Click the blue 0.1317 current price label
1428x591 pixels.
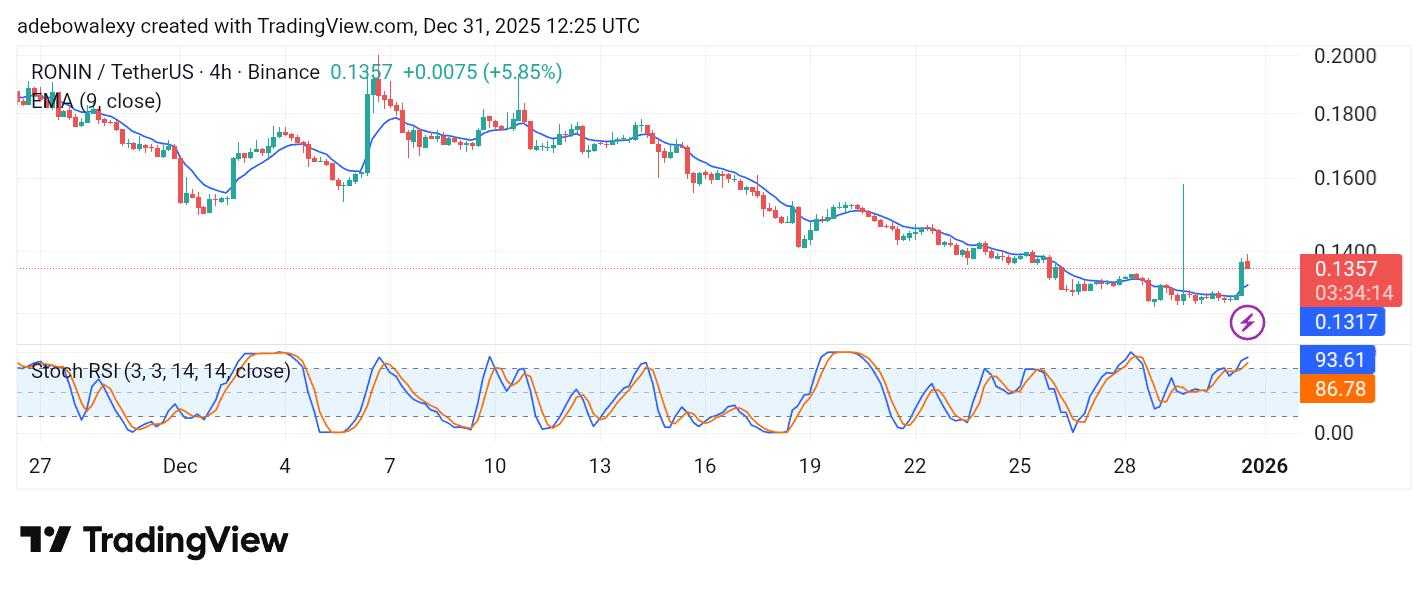pyautogui.click(x=1341, y=322)
